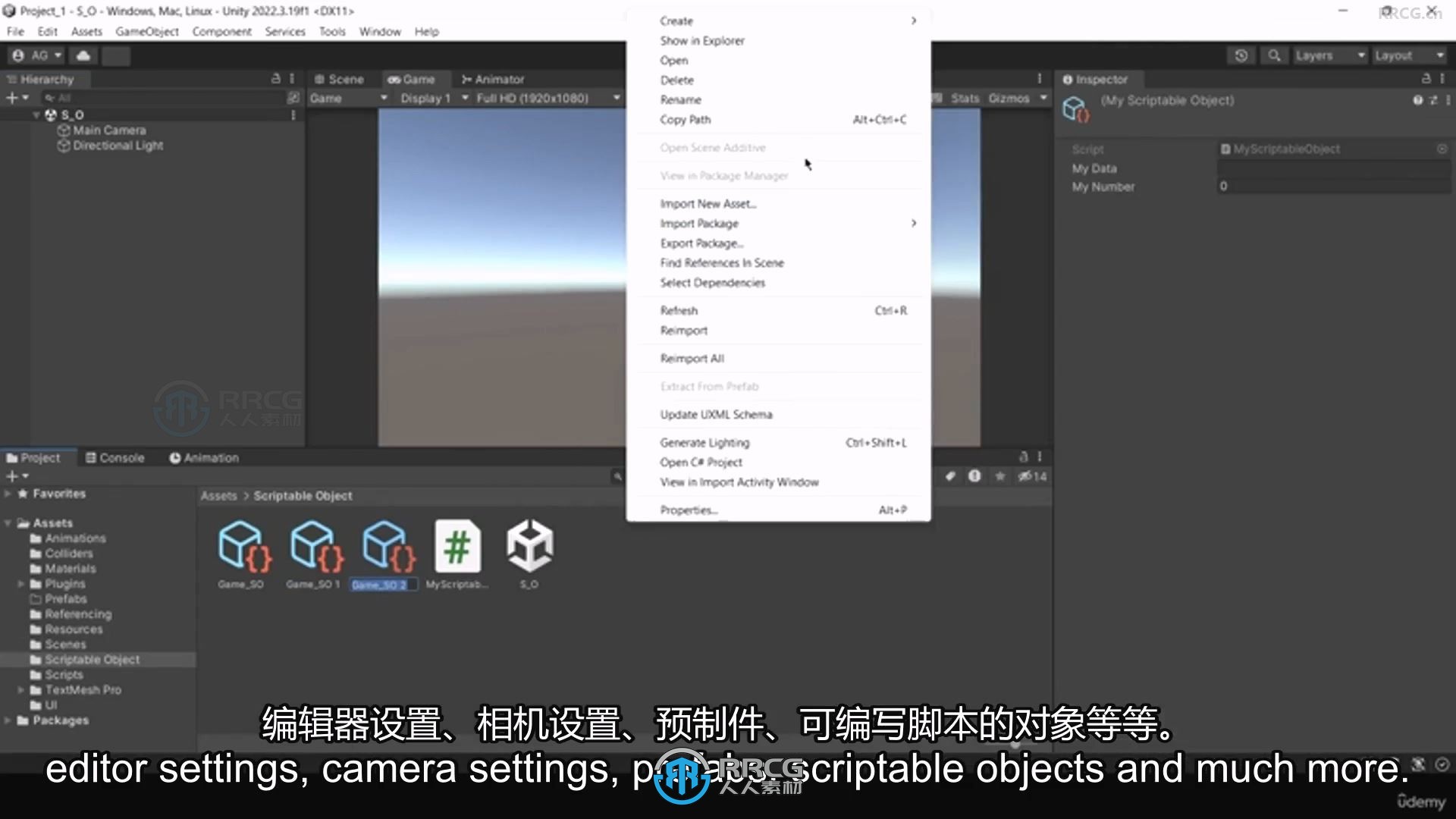Open the AG account dropdown

pos(37,55)
